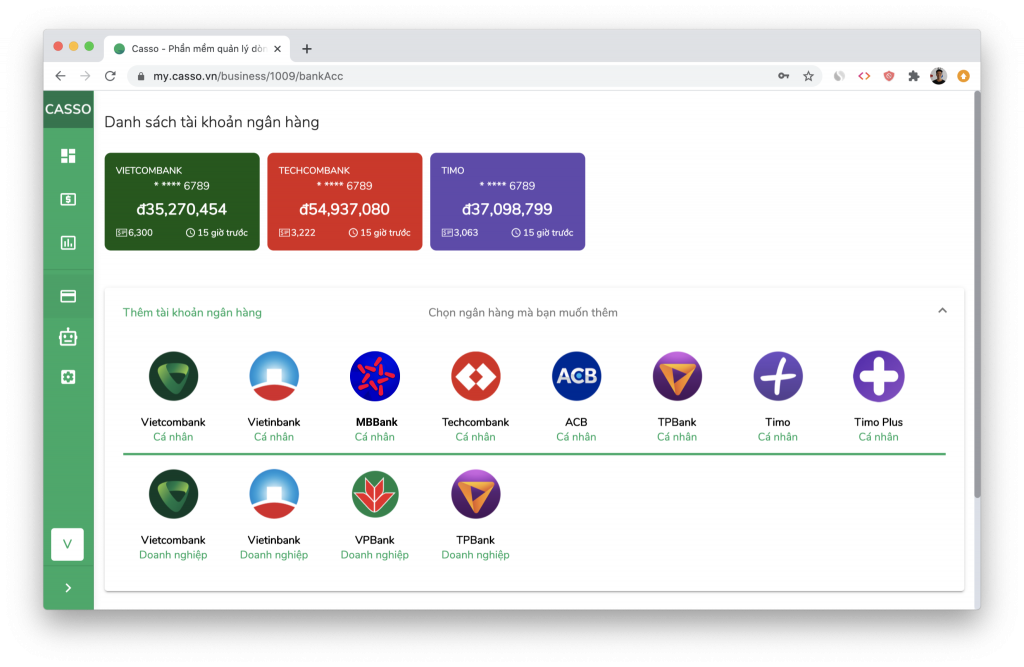Click the Timo balance đ37,098,799
This screenshot has height=667, width=1024.
click(507, 209)
